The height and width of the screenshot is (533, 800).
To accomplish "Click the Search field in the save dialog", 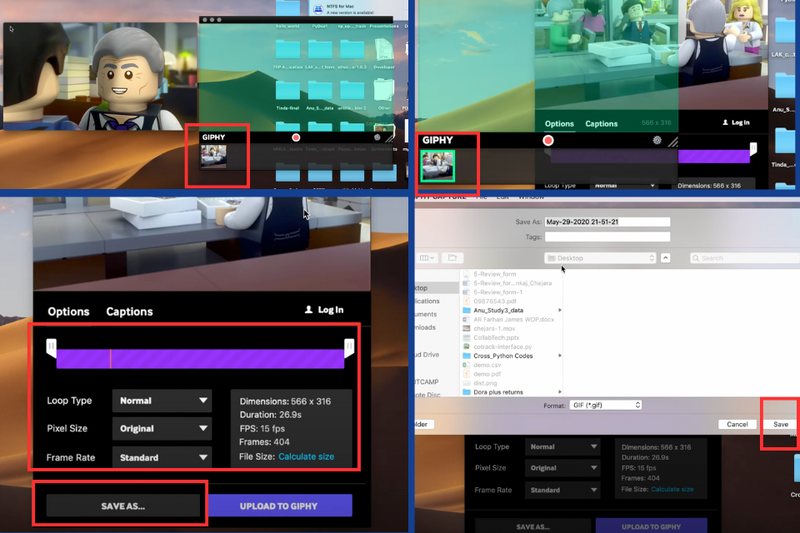I will coord(745,258).
